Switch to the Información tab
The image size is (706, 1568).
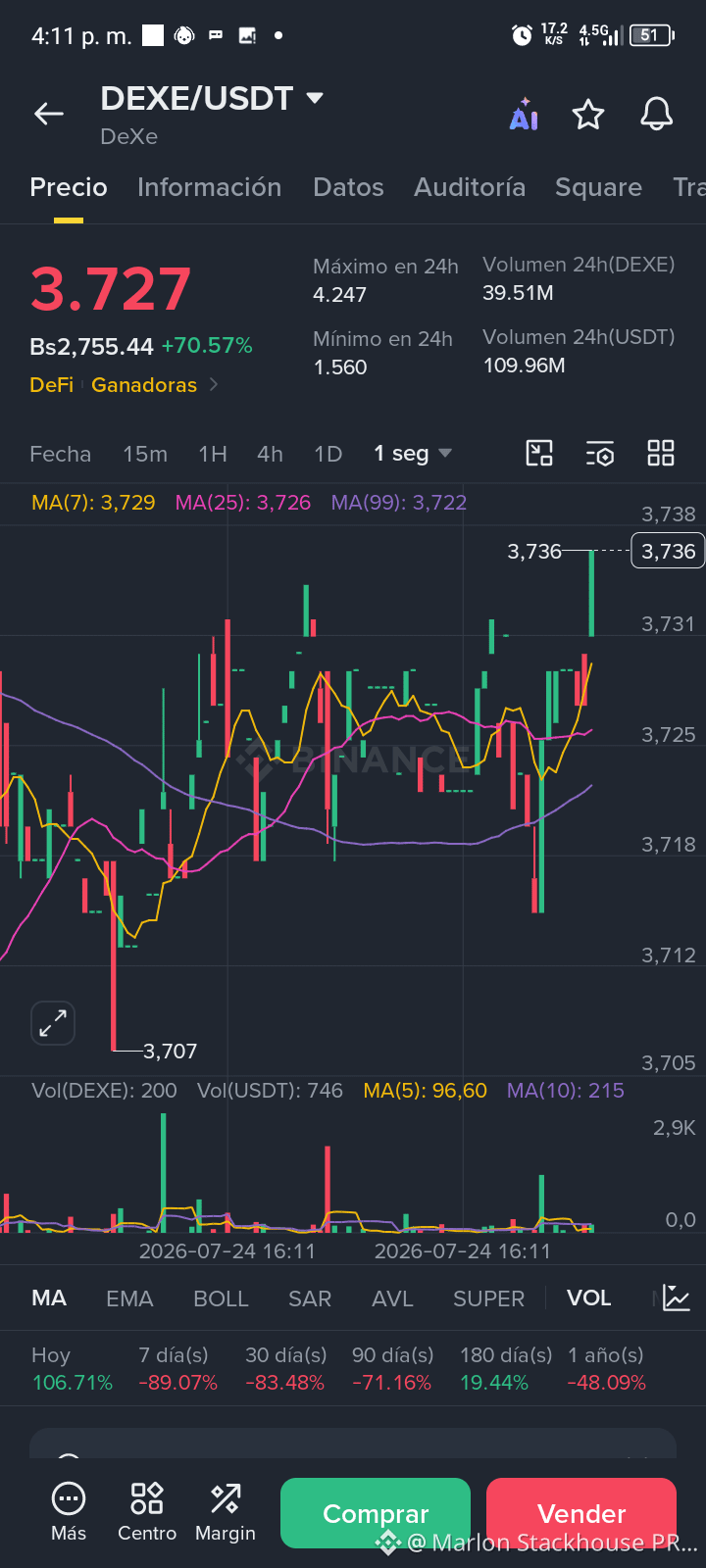click(x=209, y=187)
